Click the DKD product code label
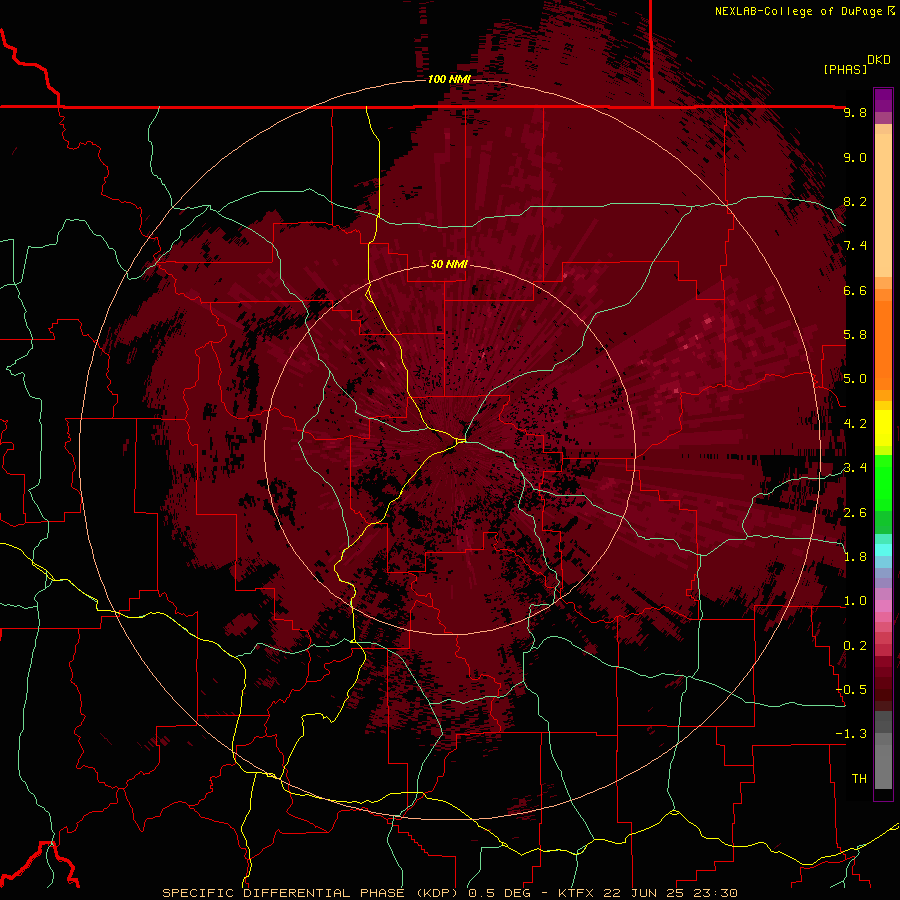900x900 pixels. [x=879, y=59]
